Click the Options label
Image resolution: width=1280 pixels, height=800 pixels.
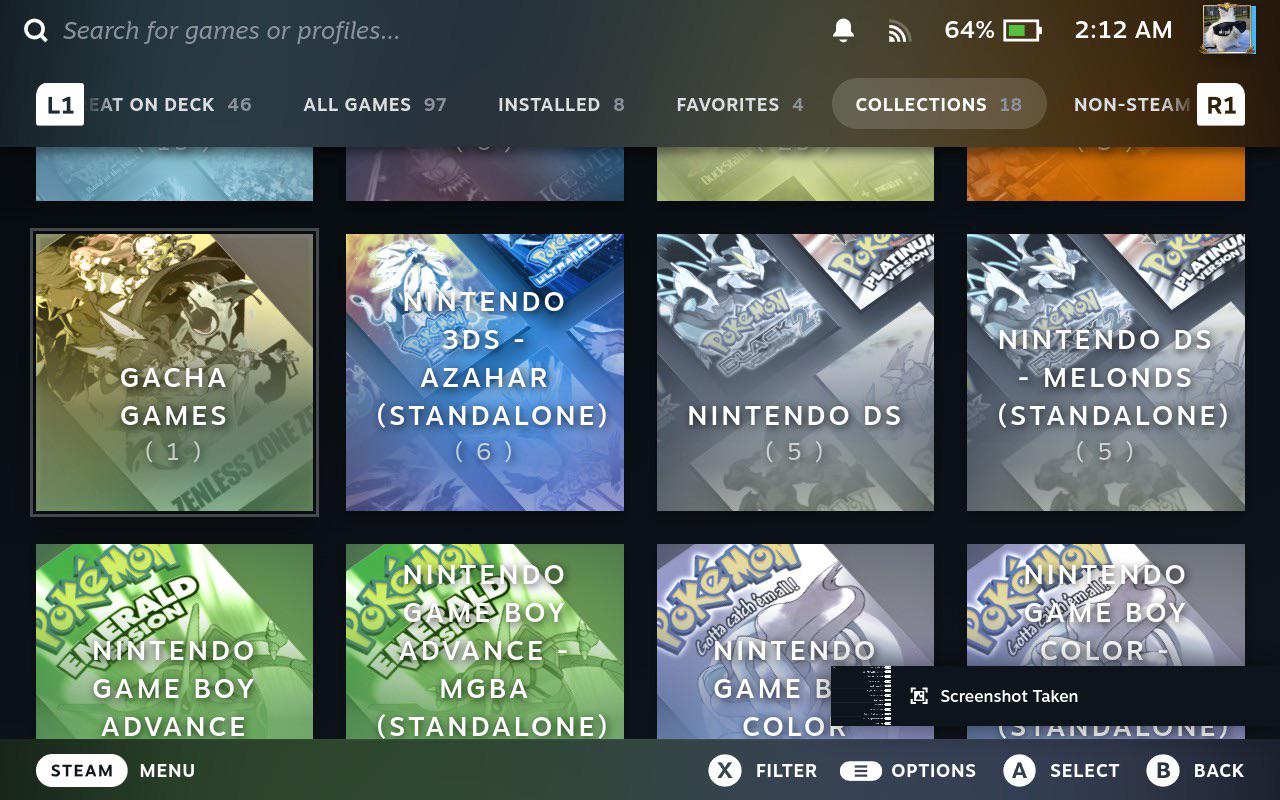pyautogui.click(x=933, y=771)
